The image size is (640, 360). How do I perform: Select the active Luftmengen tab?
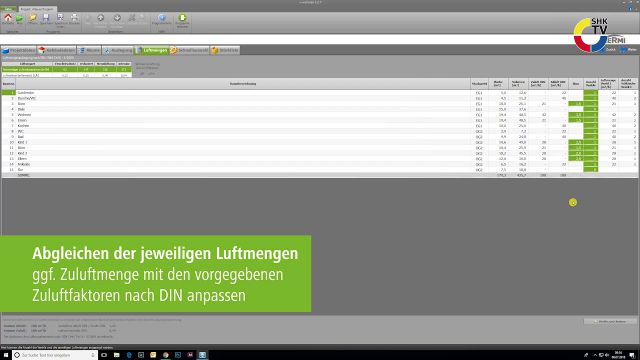tap(151, 50)
